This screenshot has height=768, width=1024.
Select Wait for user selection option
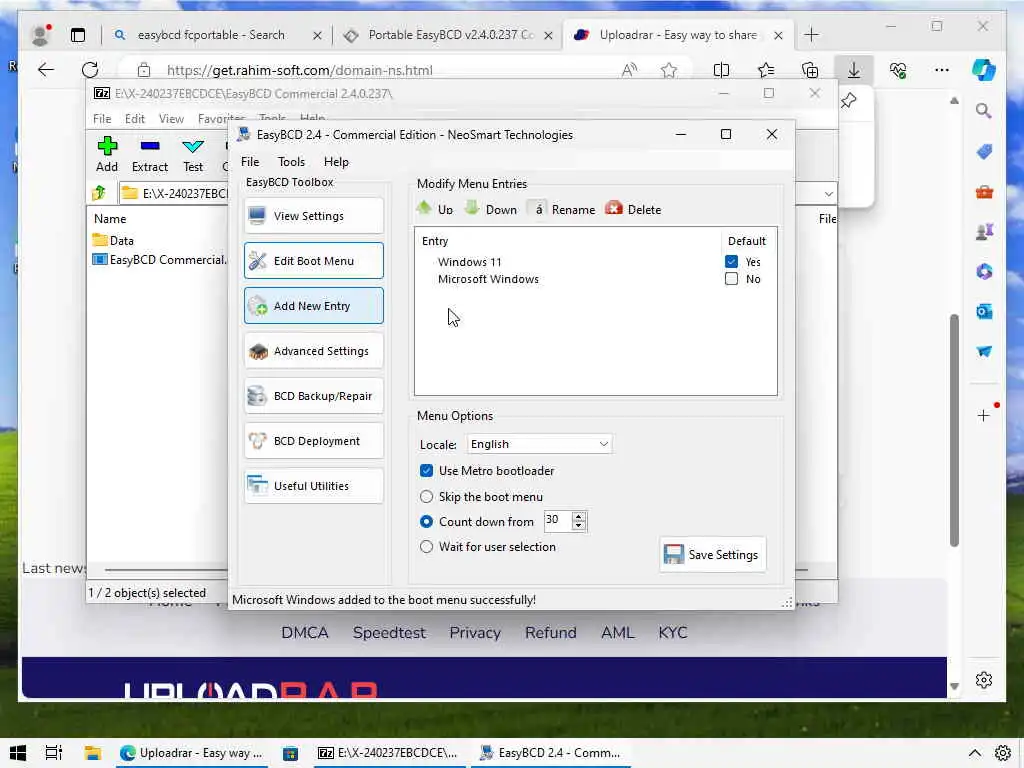pos(426,547)
